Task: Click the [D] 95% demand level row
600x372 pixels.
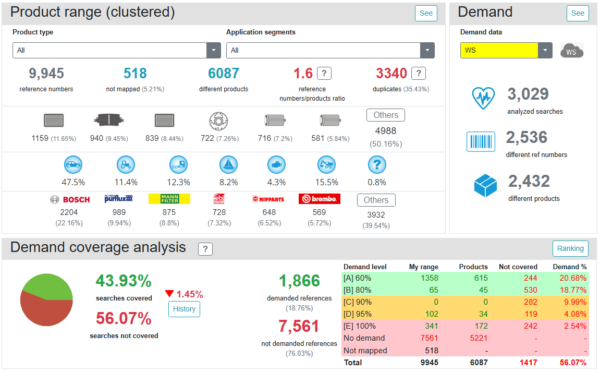Action: point(465,314)
